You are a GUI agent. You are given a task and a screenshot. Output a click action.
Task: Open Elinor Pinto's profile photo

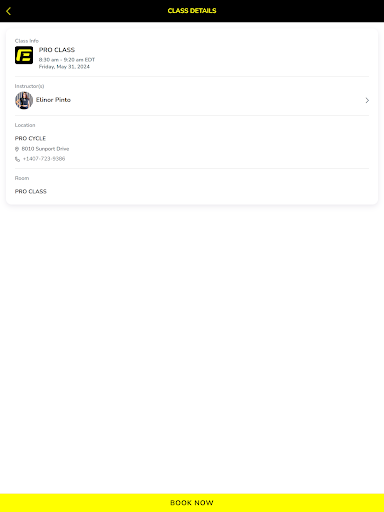[x=24, y=100]
